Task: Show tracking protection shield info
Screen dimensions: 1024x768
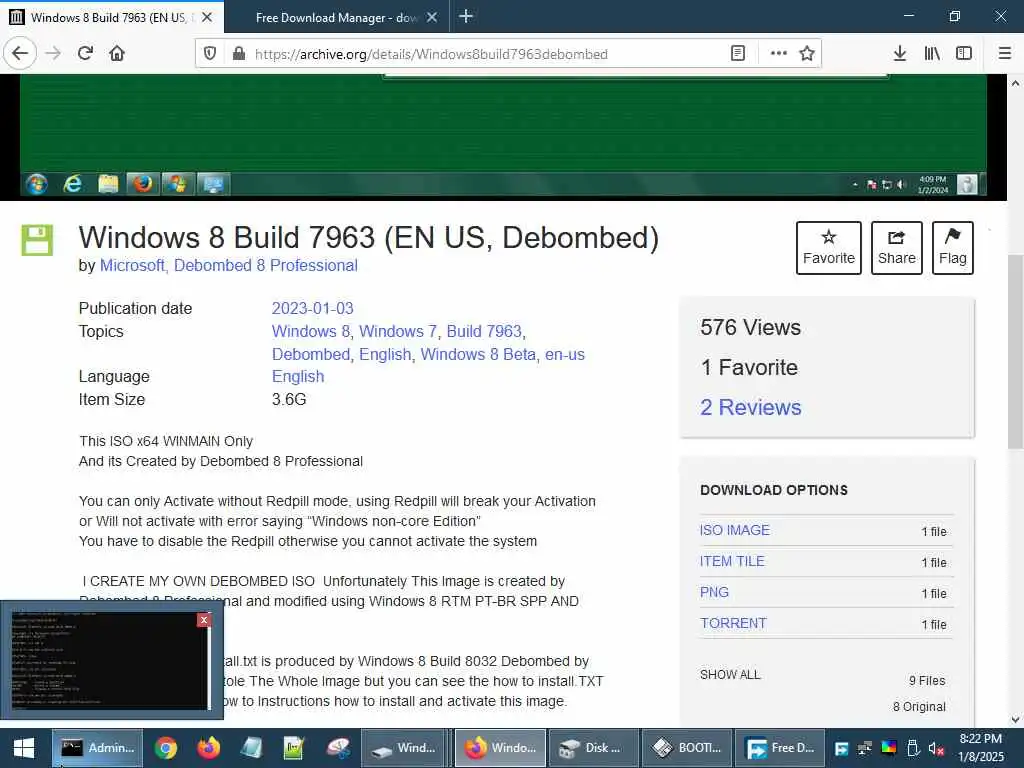Action: pyautogui.click(x=210, y=54)
